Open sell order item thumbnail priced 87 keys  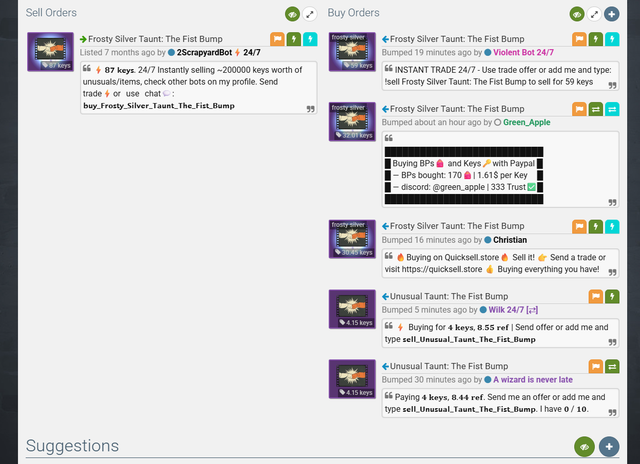pos(50,52)
